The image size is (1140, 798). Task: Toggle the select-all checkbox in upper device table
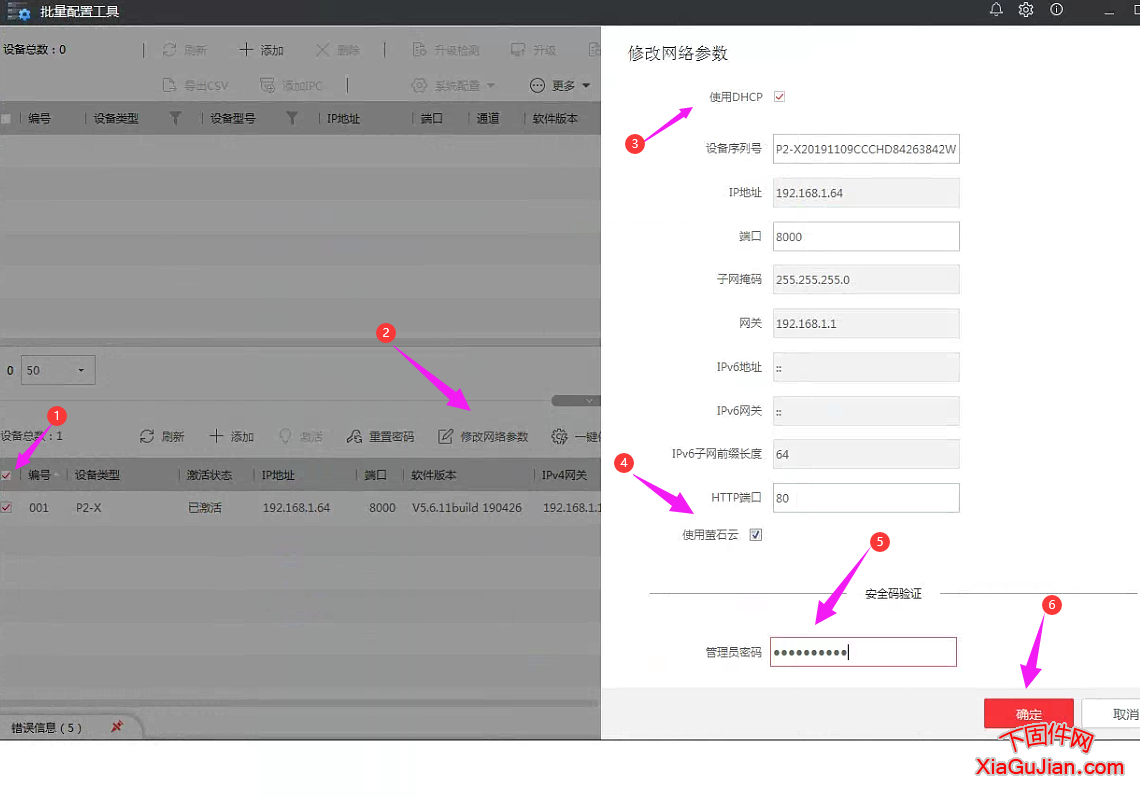pos(6,118)
